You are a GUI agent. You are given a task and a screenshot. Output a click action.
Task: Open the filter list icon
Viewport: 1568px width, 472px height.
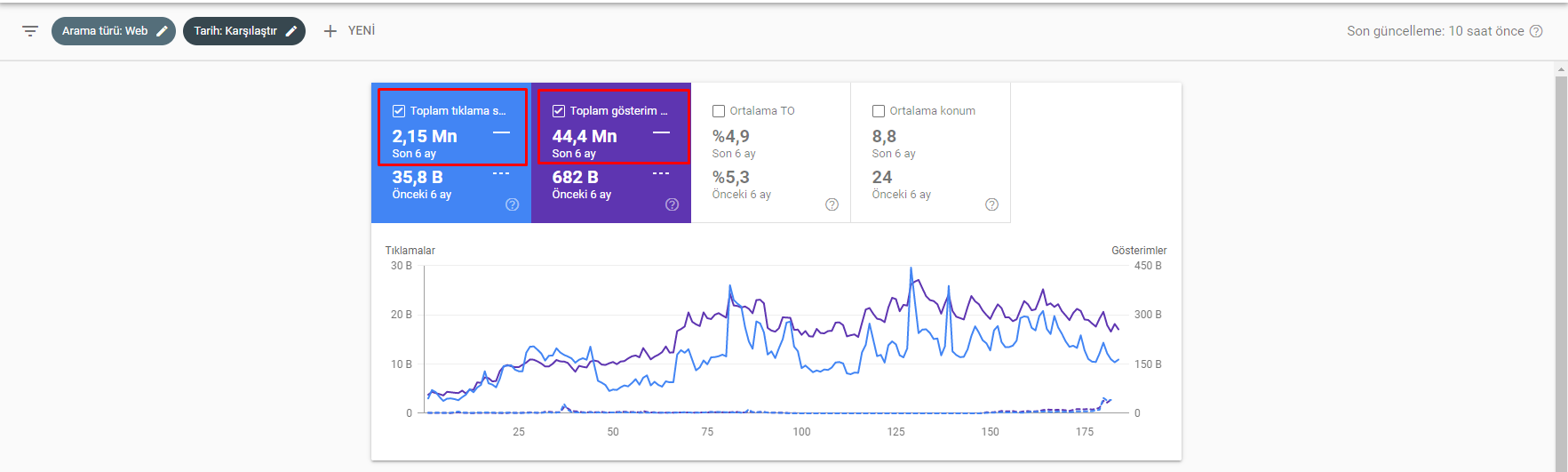click(x=30, y=31)
